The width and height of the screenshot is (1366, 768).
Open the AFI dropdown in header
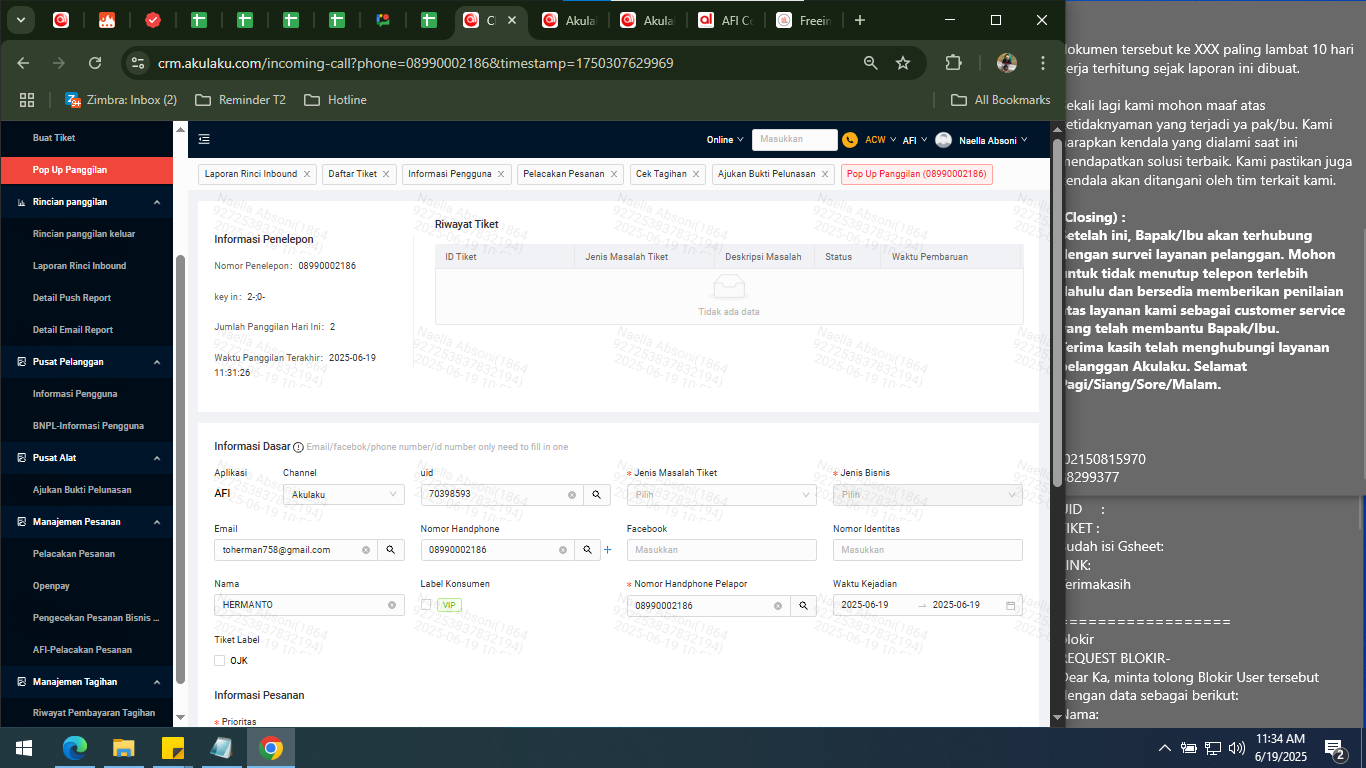pos(915,140)
